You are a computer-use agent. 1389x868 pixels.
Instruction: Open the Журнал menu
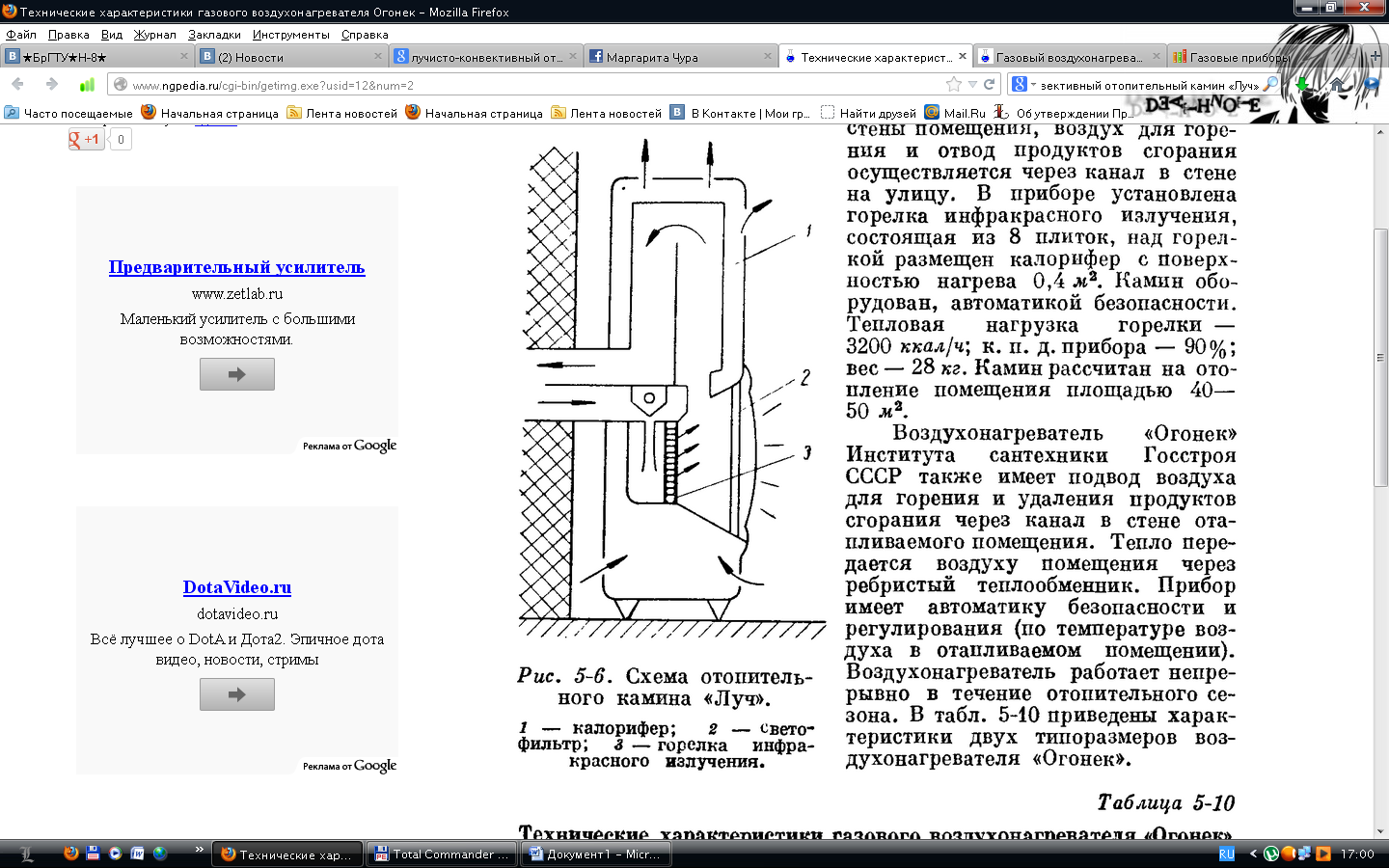pos(155,34)
